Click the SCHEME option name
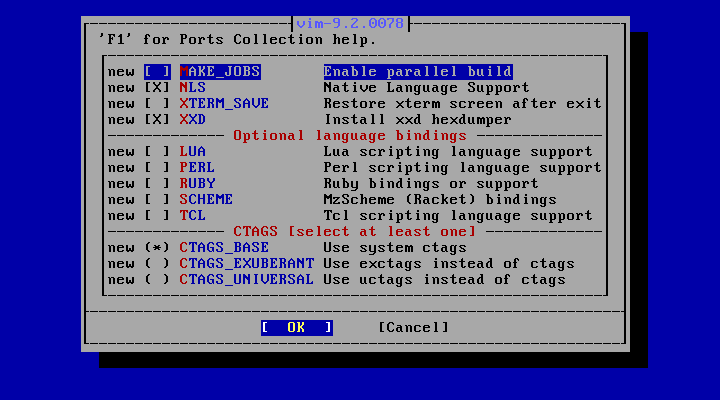720x400 pixels. click(206, 200)
